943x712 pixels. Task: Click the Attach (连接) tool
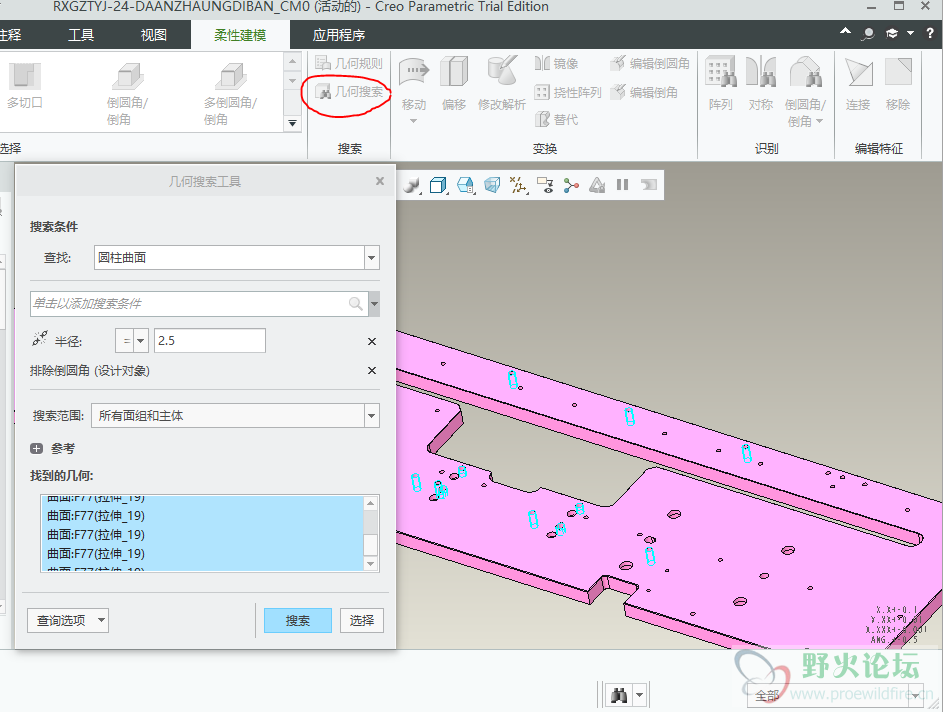coord(858,82)
